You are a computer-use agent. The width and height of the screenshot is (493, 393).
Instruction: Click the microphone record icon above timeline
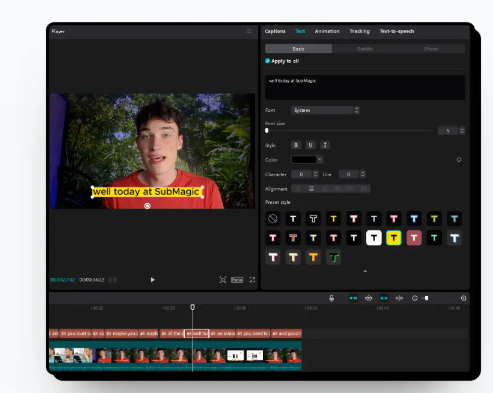point(331,298)
